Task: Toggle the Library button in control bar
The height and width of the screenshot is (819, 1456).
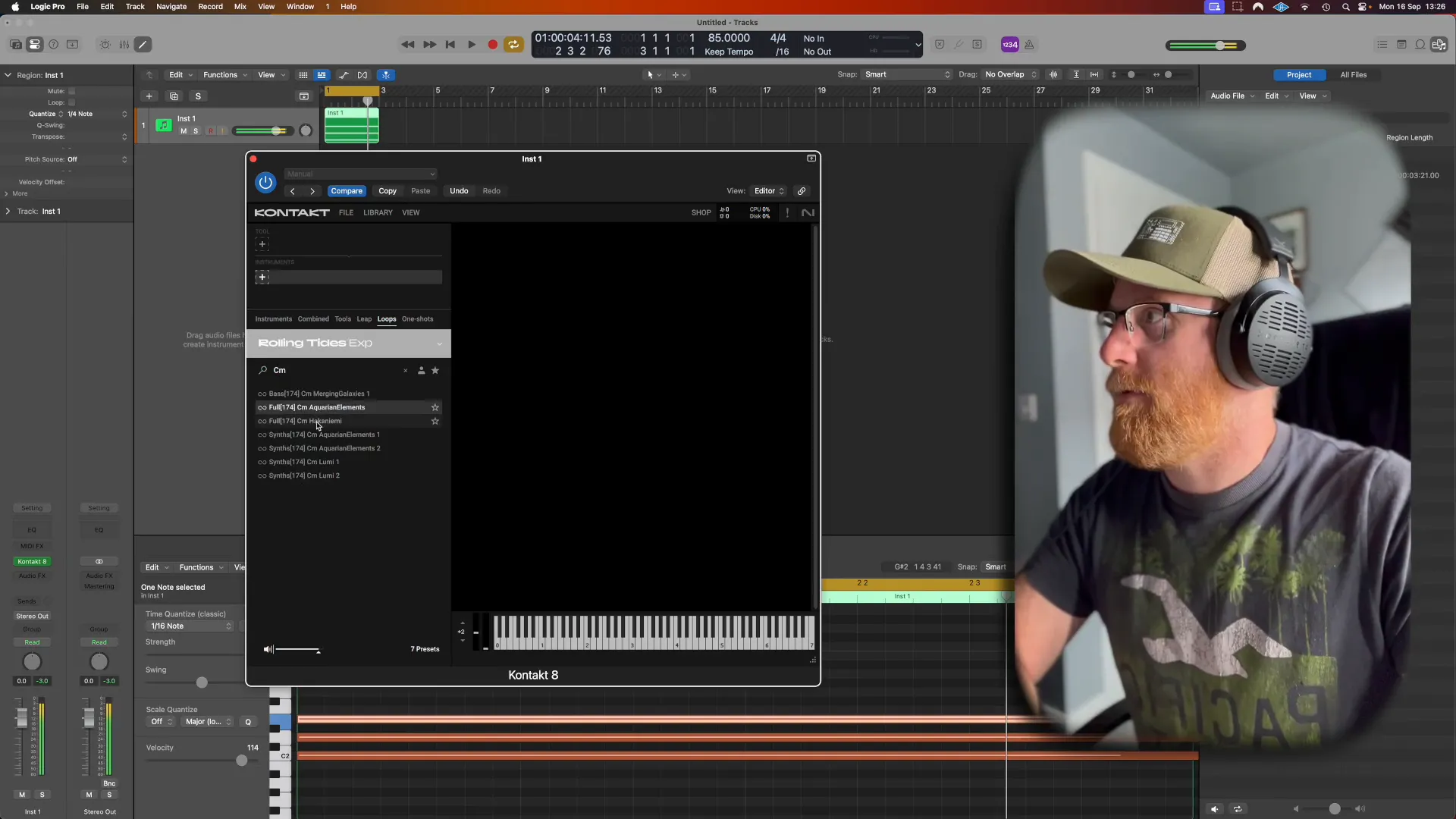Action: click(15, 45)
